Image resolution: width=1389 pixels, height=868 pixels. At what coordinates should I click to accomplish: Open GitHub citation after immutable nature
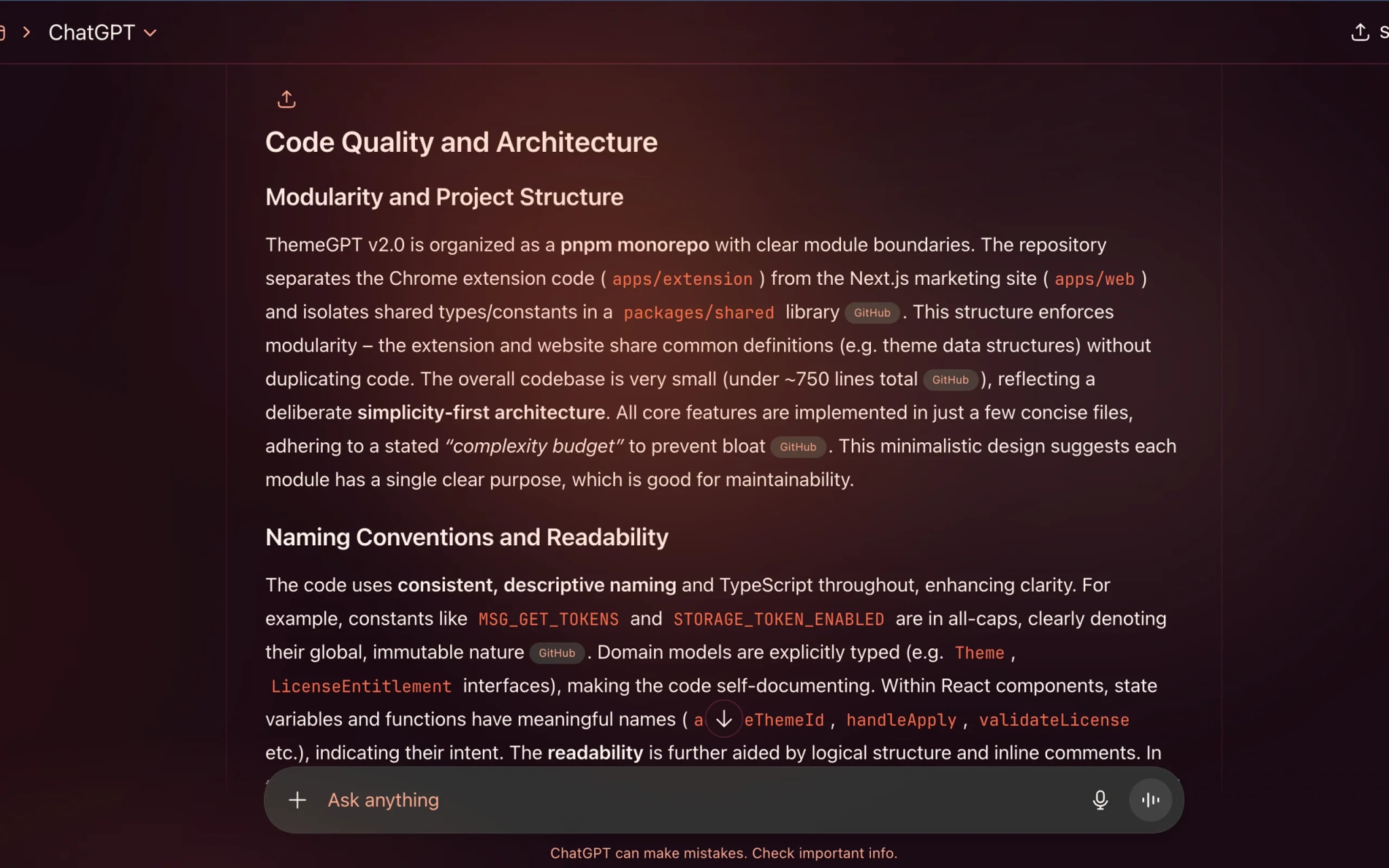(x=556, y=653)
